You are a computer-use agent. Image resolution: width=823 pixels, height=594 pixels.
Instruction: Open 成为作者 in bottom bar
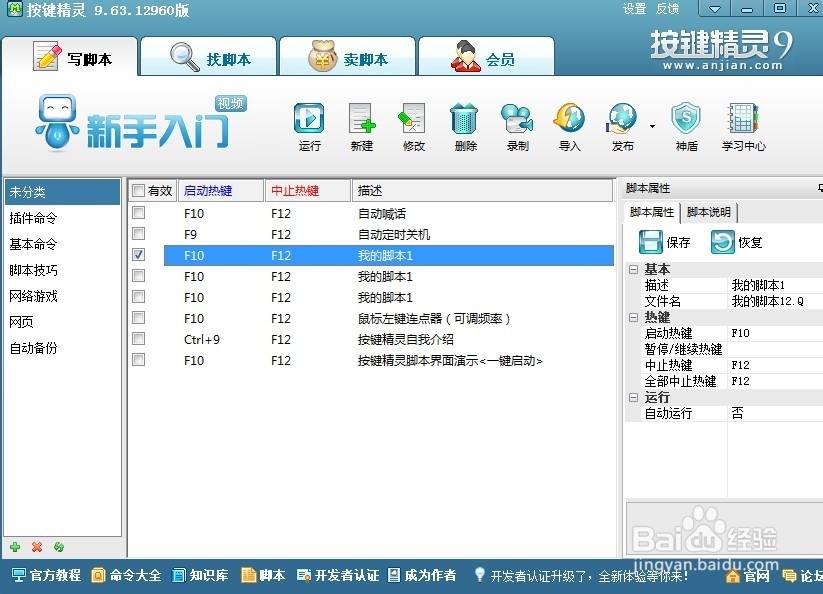(422, 576)
